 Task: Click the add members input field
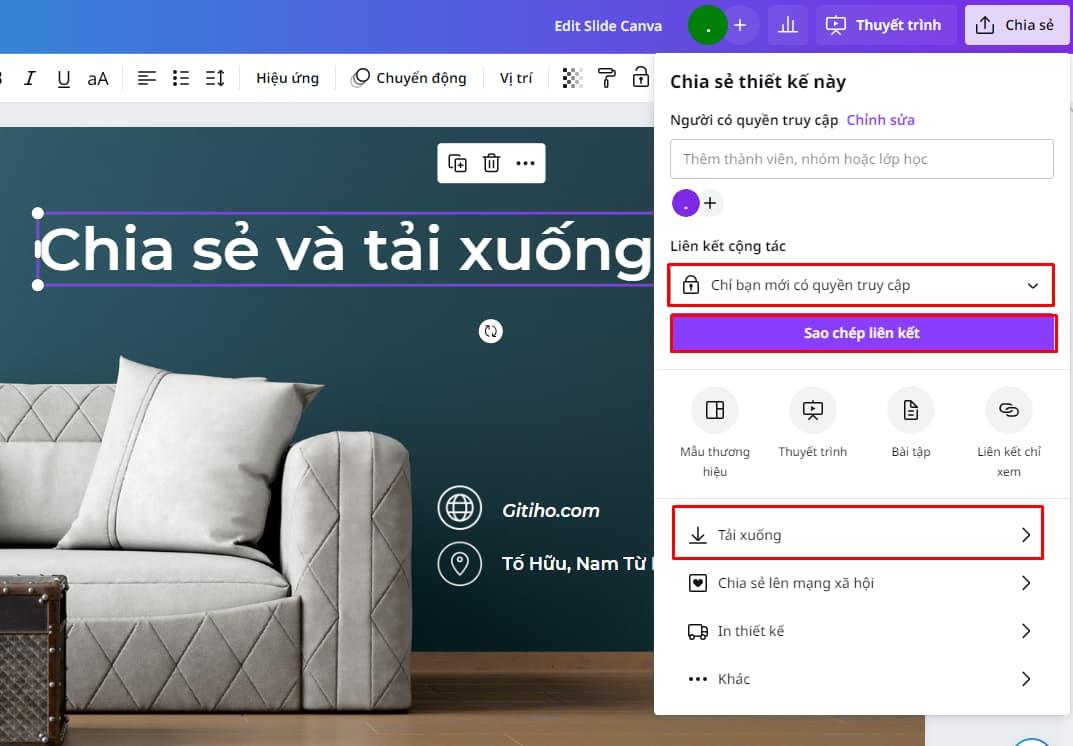[x=862, y=159]
